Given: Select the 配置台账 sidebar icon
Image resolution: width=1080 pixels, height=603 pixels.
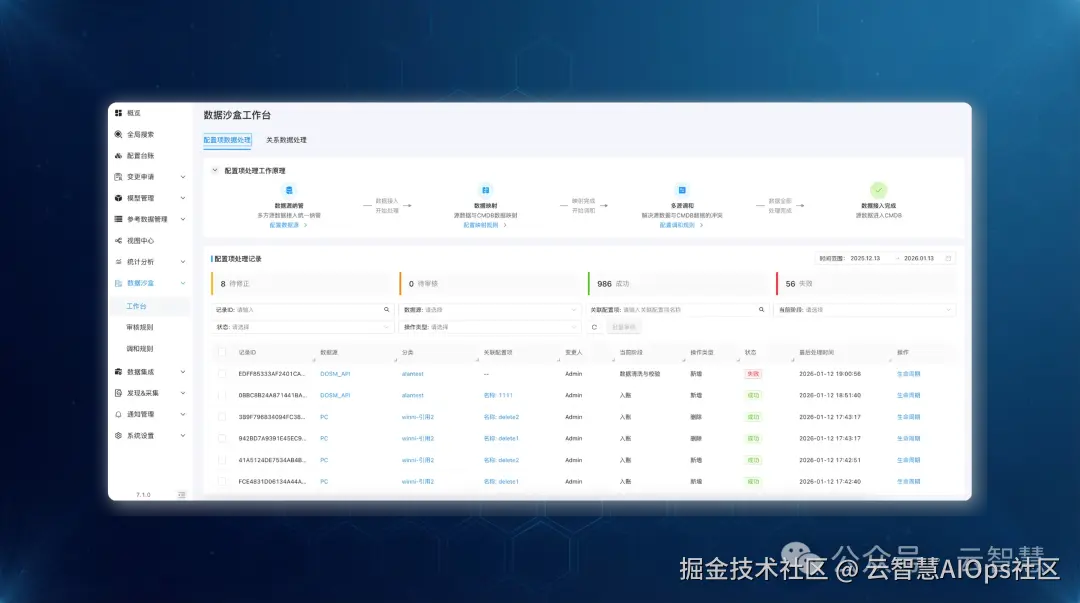Looking at the screenshot, I should [x=117, y=156].
